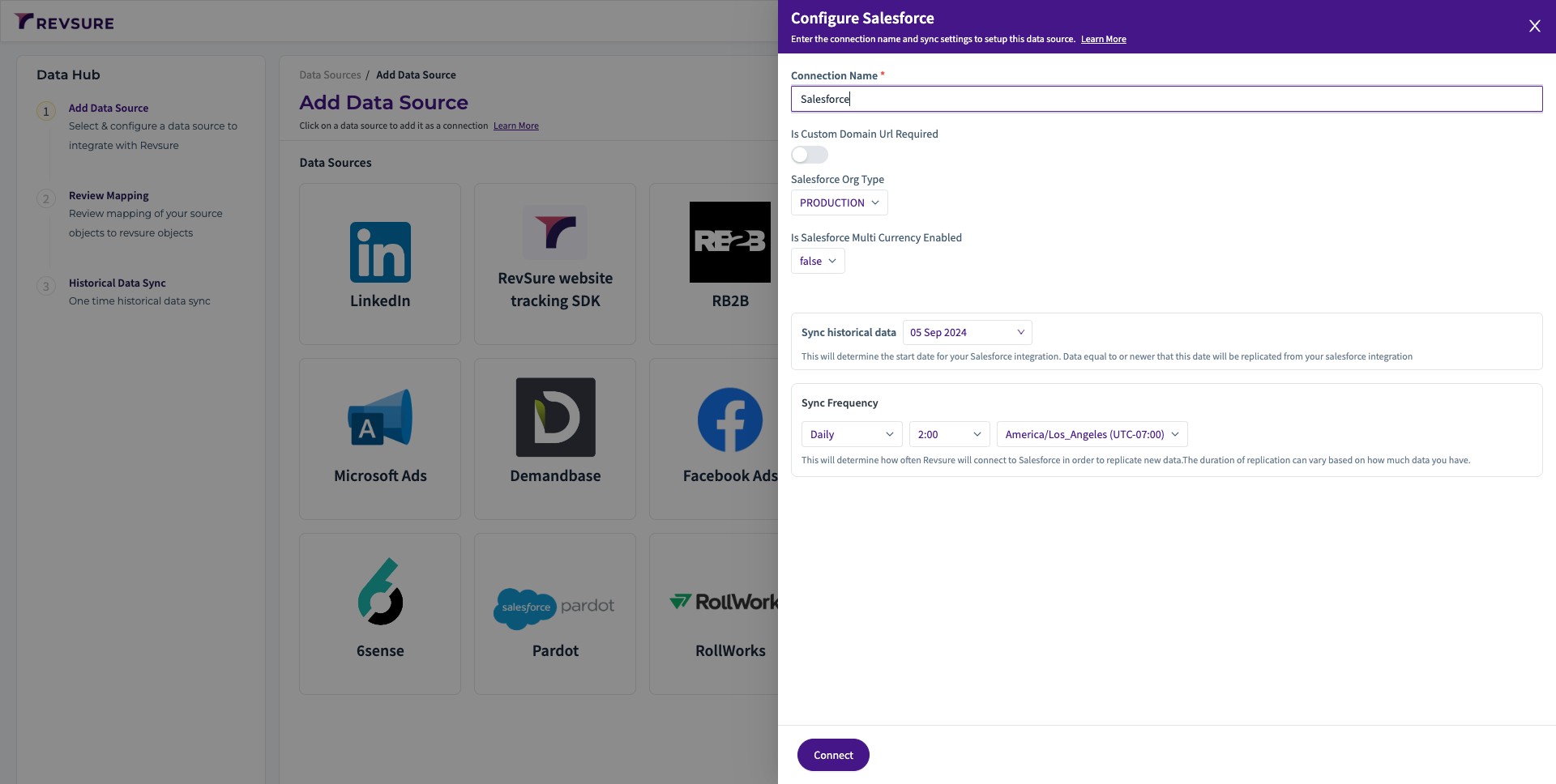
Task: Click the Connect button
Action: pos(833,755)
